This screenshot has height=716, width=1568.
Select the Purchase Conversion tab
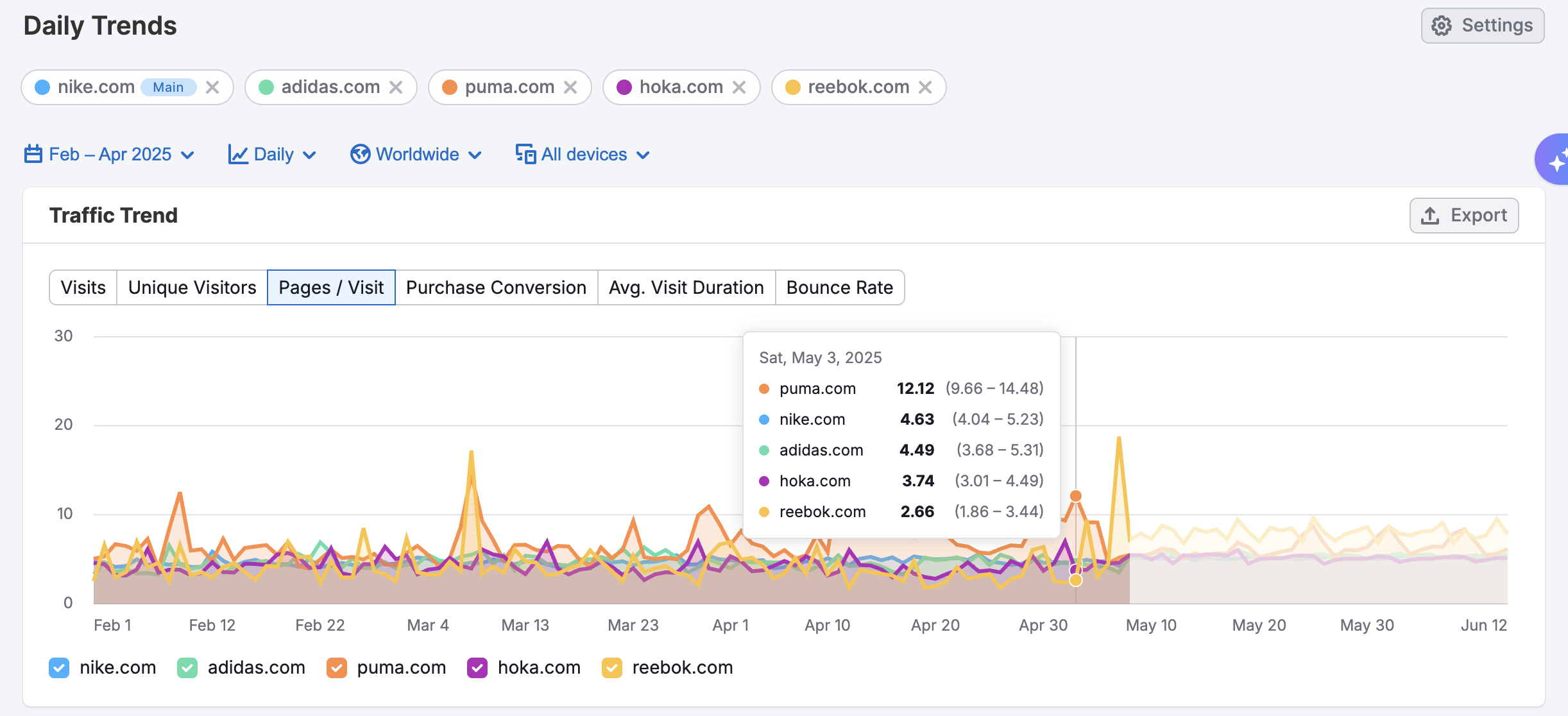pyautogui.click(x=496, y=287)
